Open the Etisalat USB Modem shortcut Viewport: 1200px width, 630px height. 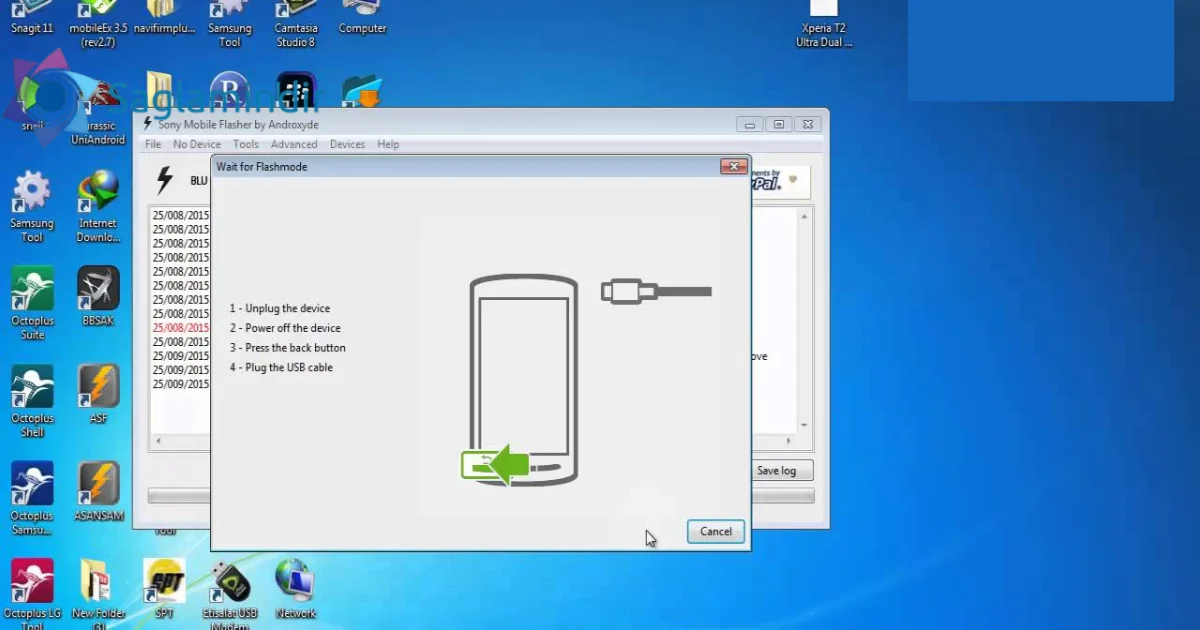pyautogui.click(x=230, y=595)
